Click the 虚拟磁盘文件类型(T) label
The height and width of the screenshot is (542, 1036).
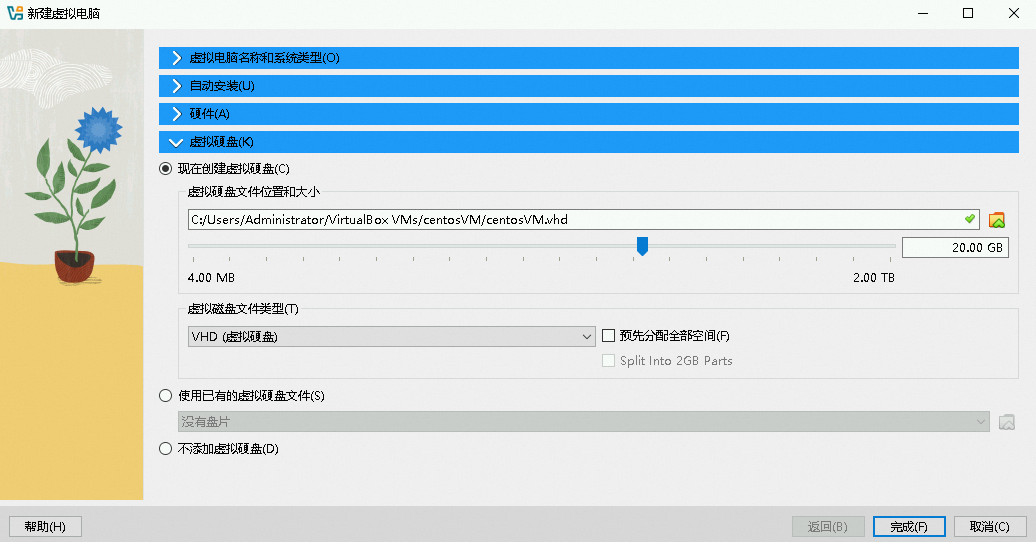[x=243, y=309]
